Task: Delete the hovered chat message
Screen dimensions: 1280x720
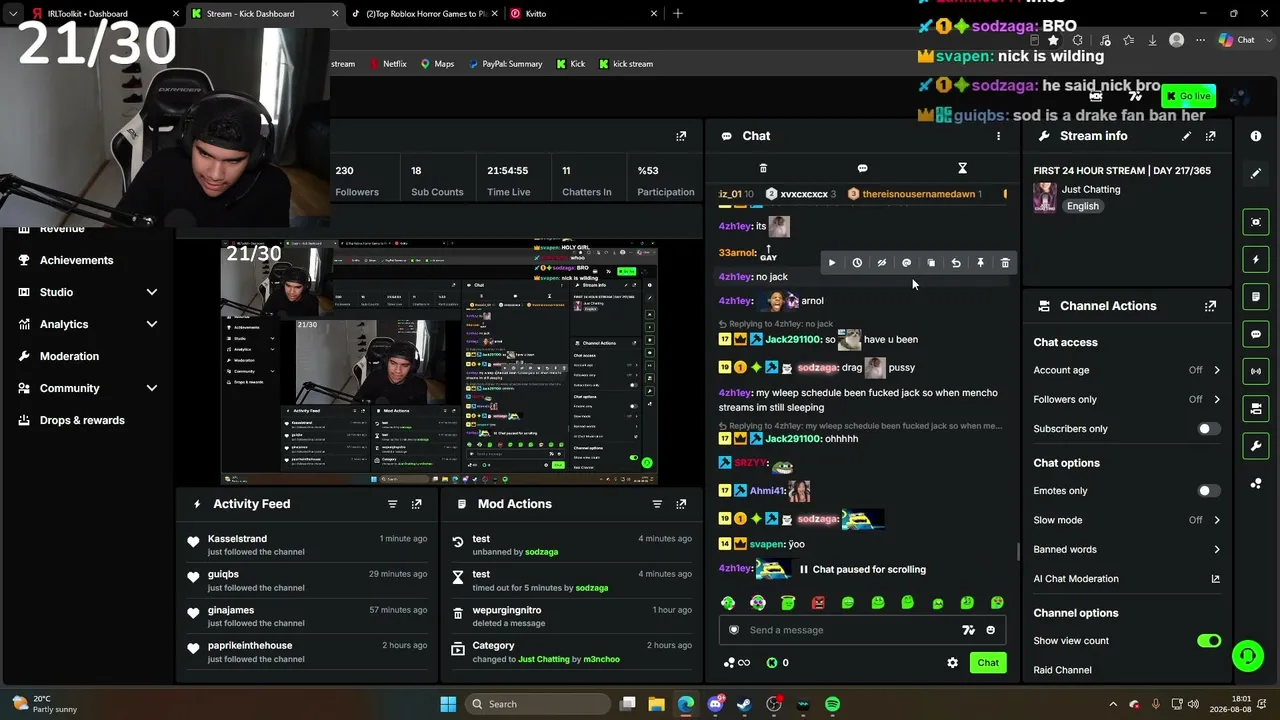Action: [x=1005, y=263]
